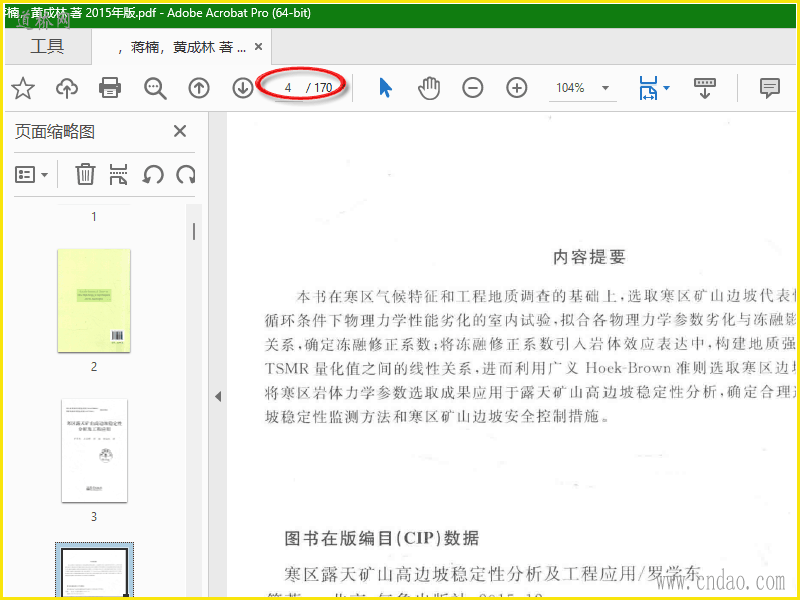Click the thumbnail panel scrollbar handle
800x600 pixels.
(x=194, y=231)
